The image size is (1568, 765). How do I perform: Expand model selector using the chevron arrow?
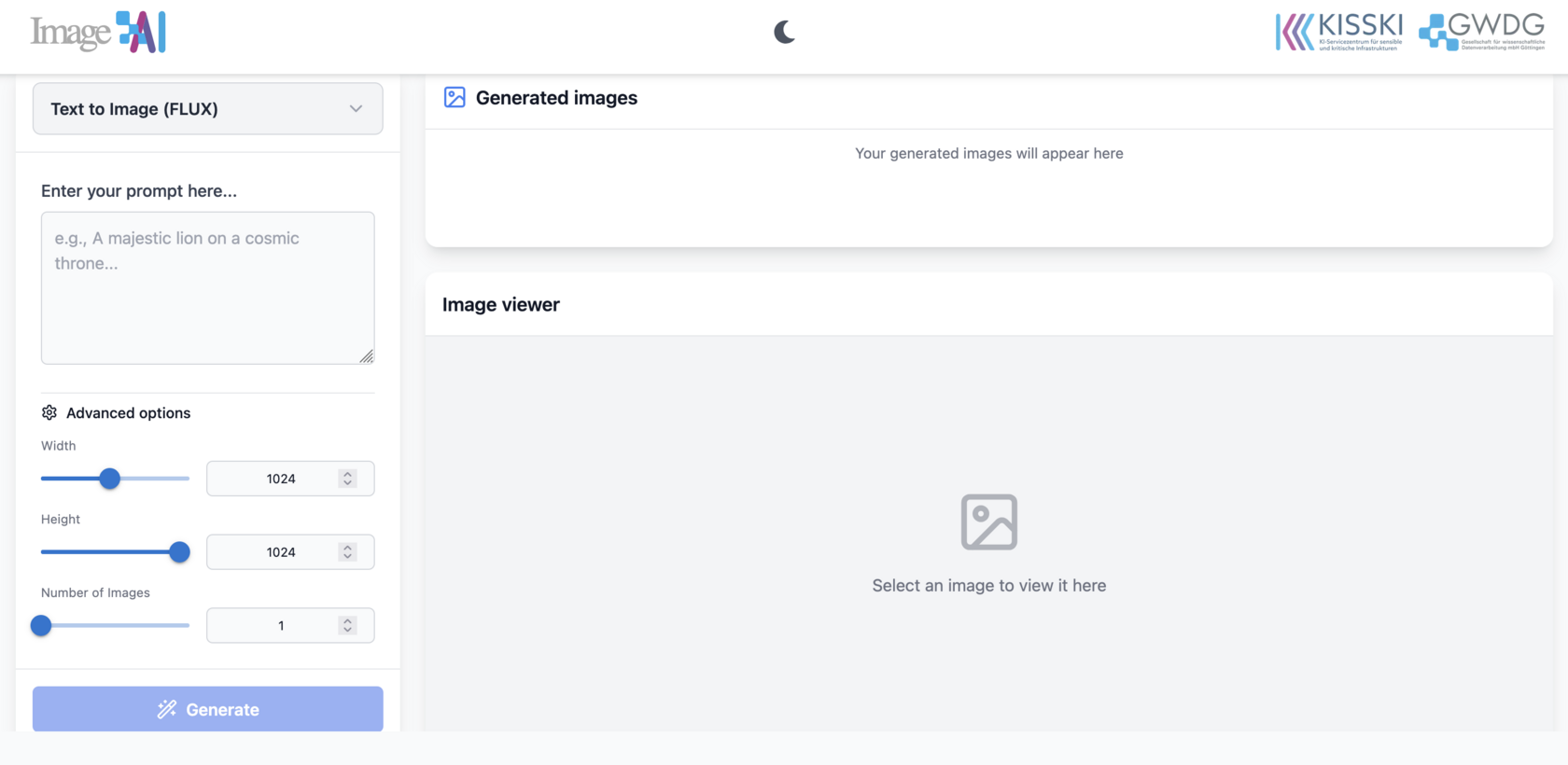pyautogui.click(x=356, y=109)
